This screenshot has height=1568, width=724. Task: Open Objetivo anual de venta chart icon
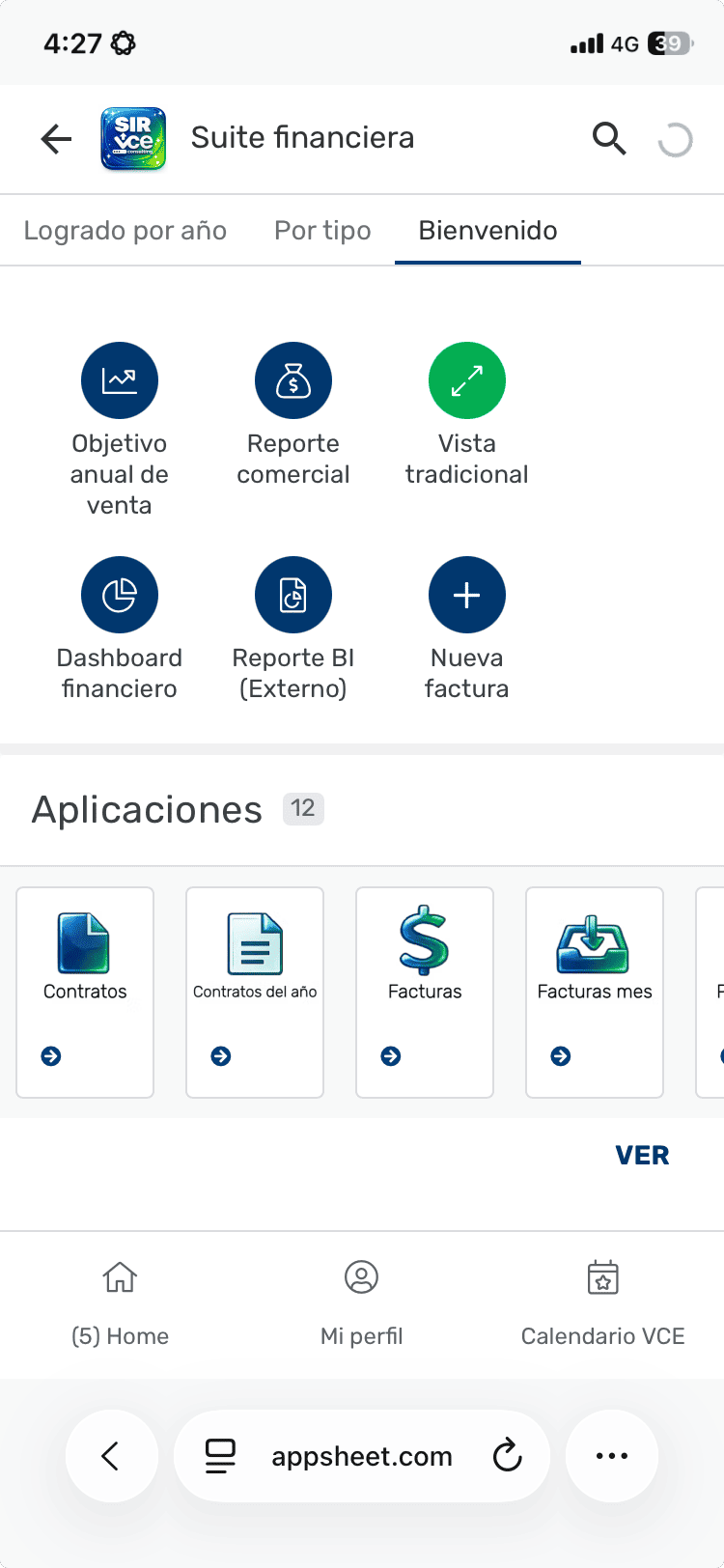120,380
